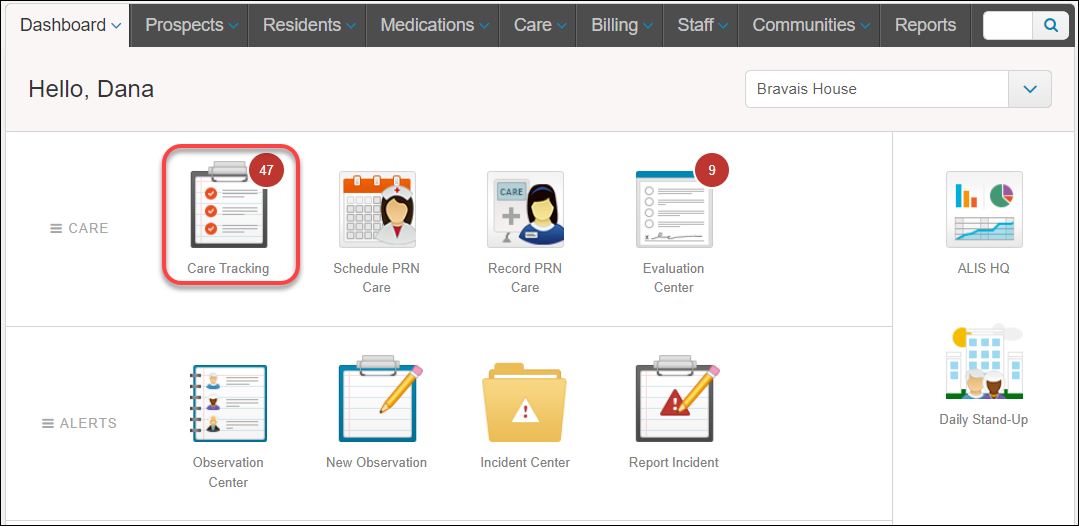Click the Hello, Dana greeting
Viewport: 1079px width, 526px height.
click(91, 89)
